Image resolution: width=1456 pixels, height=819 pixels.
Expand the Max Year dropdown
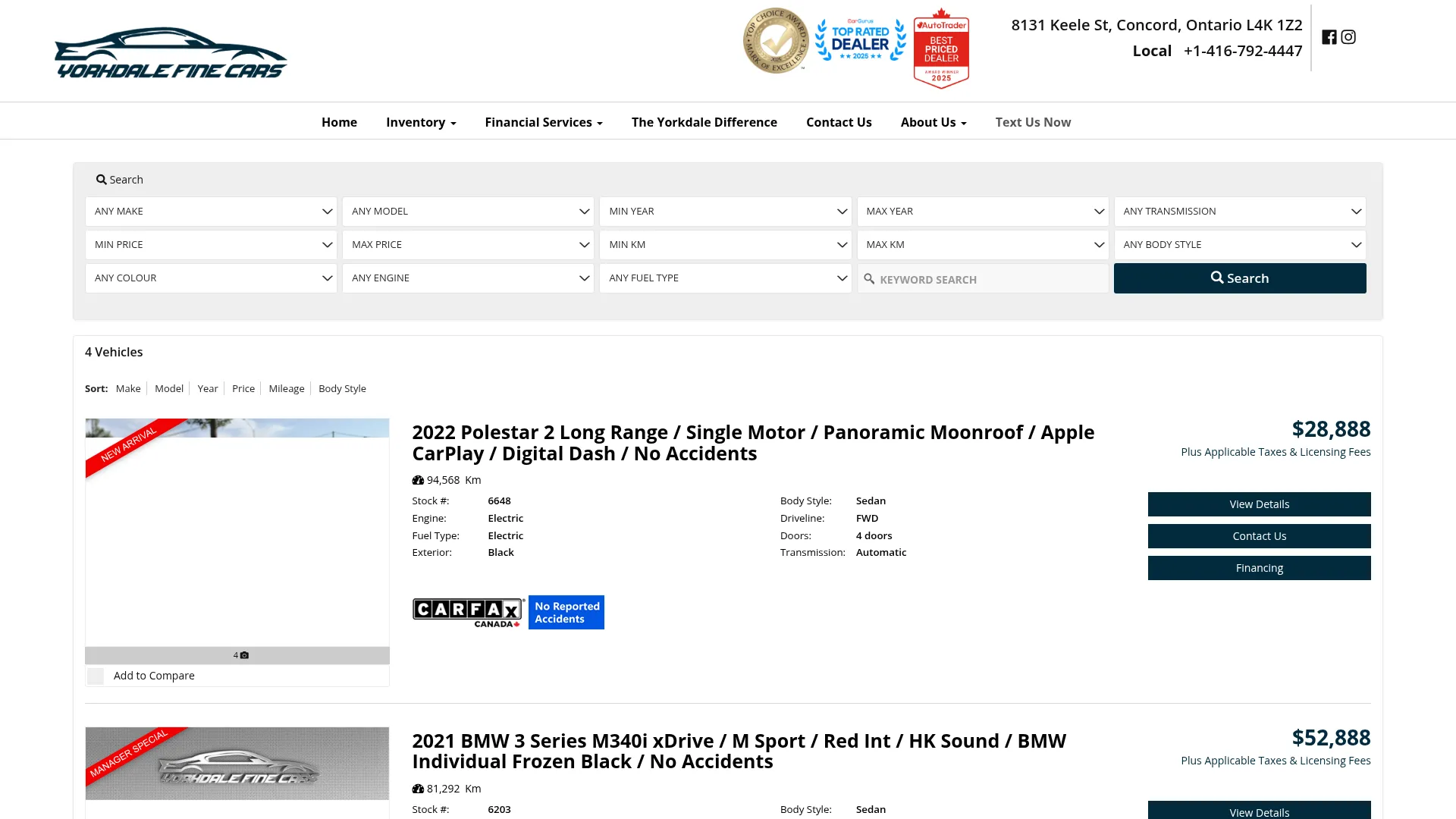(x=983, y=212)
